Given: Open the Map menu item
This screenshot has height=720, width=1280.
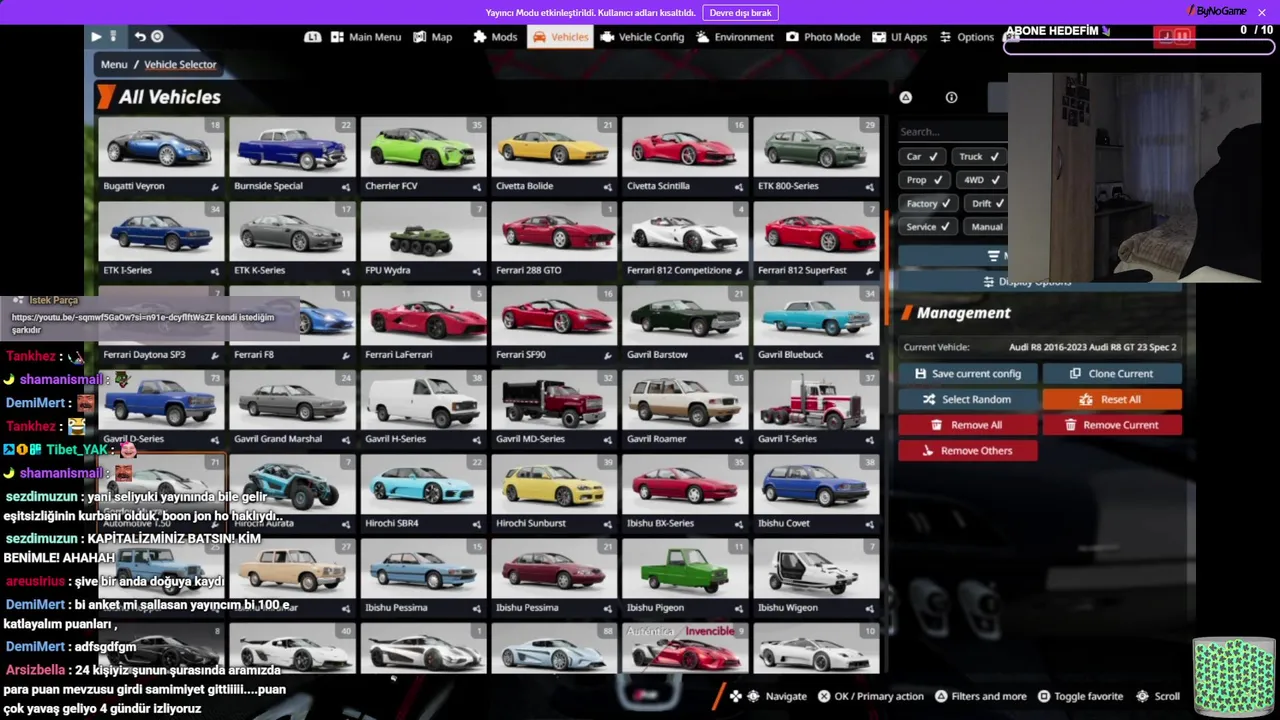Looking at the screenshot, I should tap(432, 37).
